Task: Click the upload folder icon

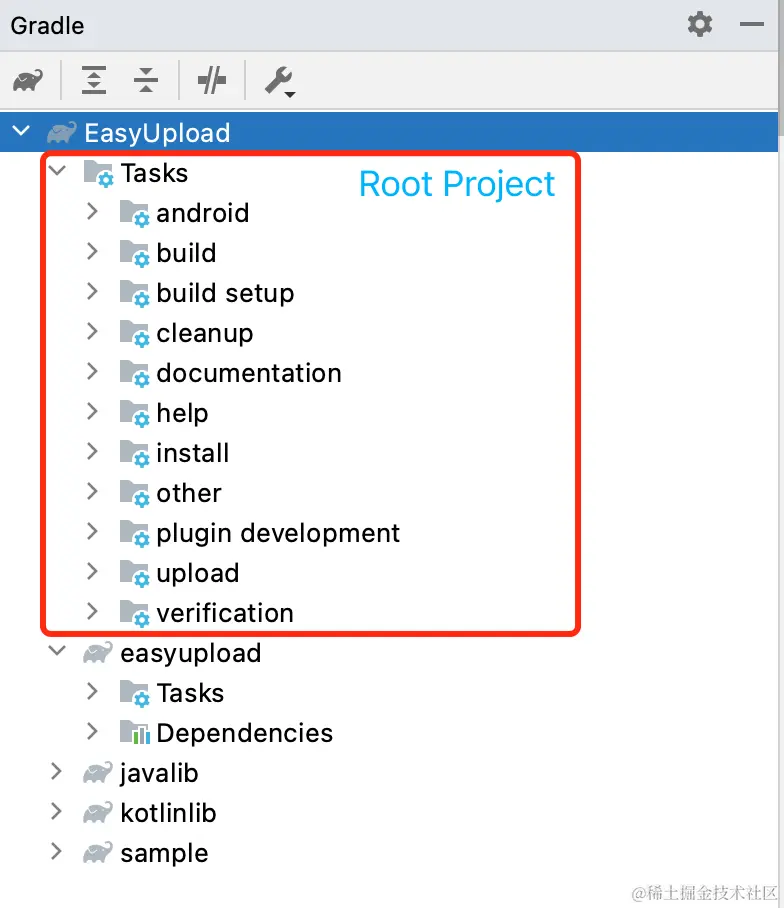Action: coord(134,573)
